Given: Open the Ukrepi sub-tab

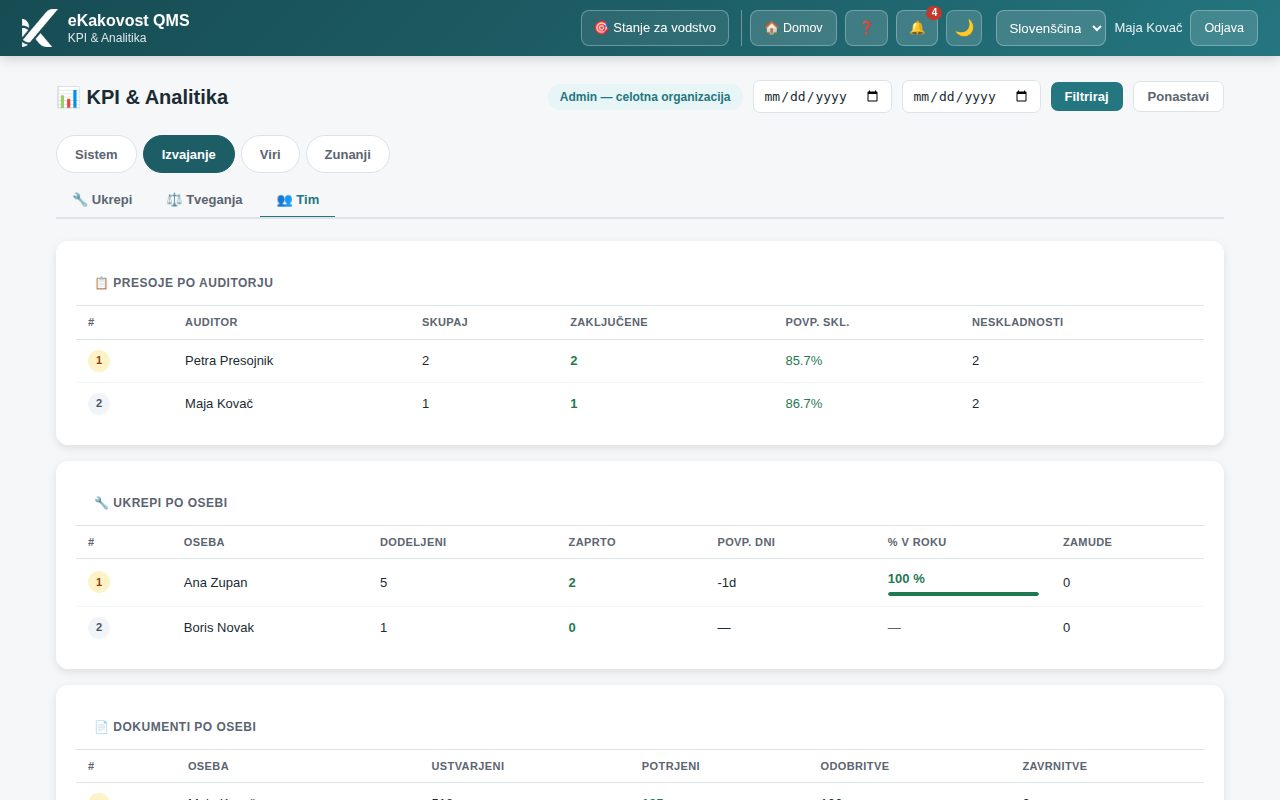Looking at the screenshot, I should (x=102, y=200).
